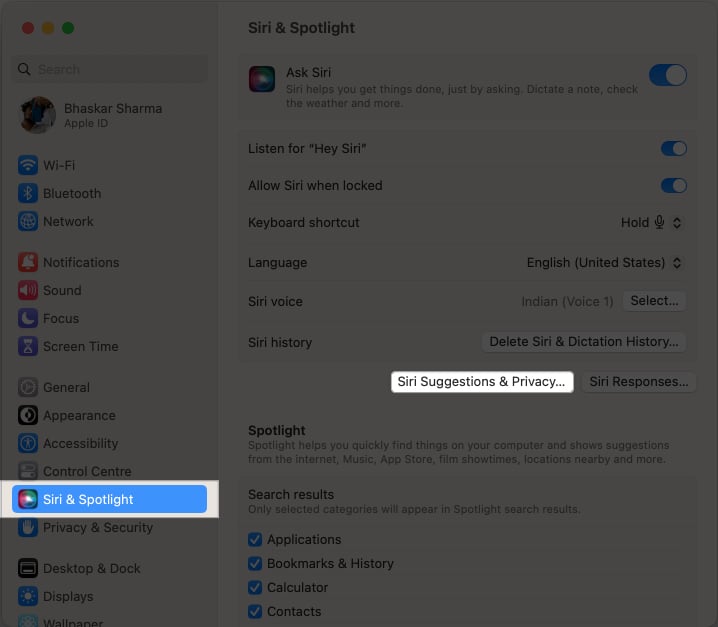This screenshot has height=627, width=718.
Task: Click Delete Siri & Dictation History button
Action: 584,342
